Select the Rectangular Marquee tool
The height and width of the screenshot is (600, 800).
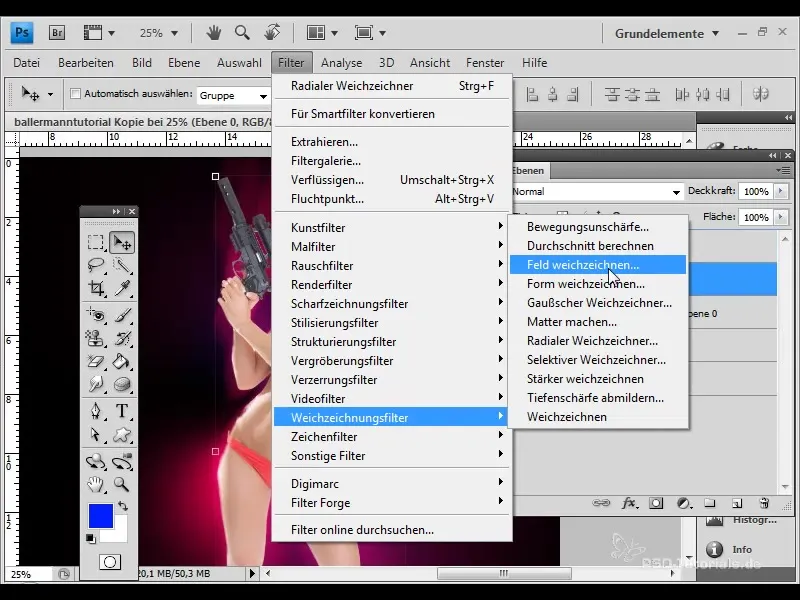(96, 242)
